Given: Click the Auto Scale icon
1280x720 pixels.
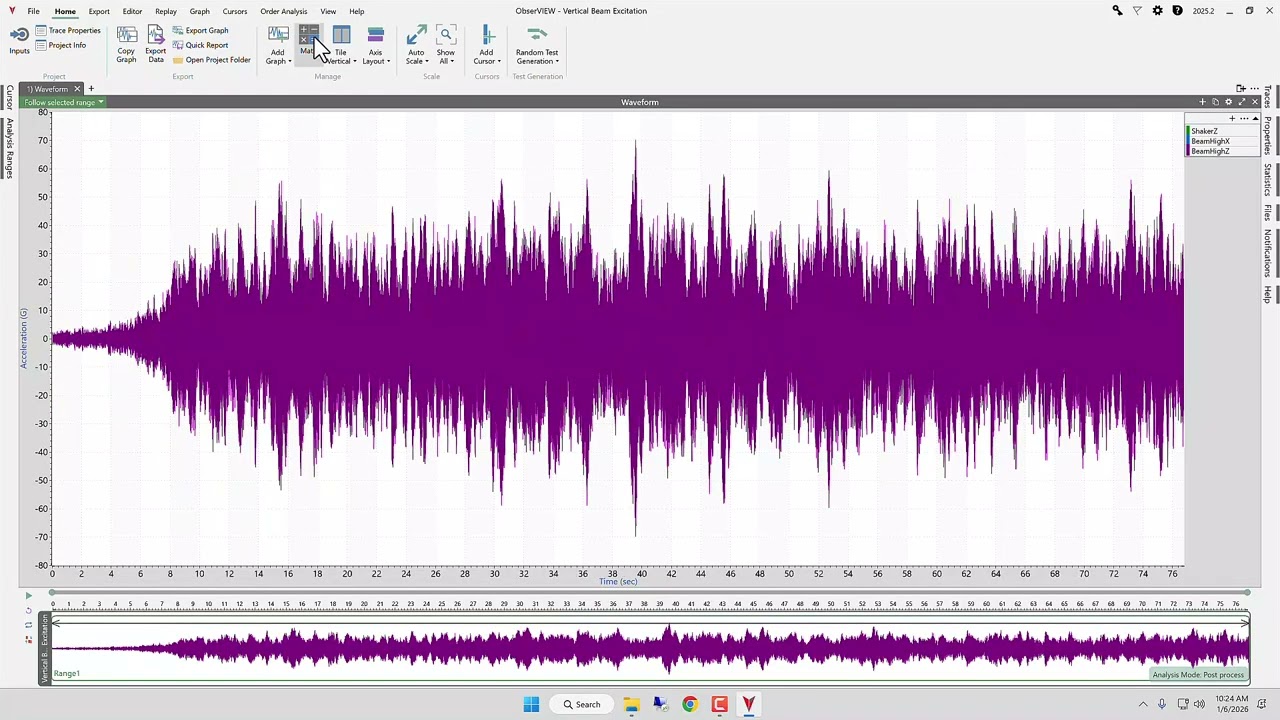Looking at the screenshot, I should (x=416, y=36).
